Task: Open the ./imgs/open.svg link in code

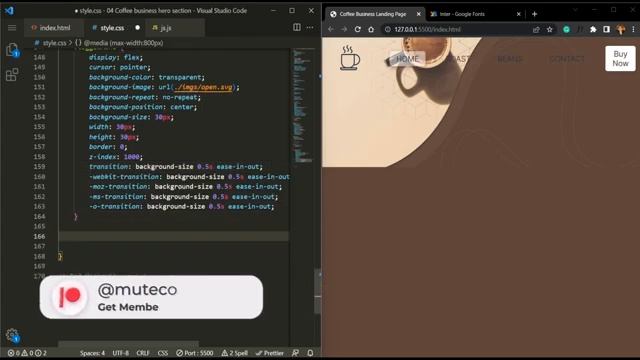Action: click(203, 87)
